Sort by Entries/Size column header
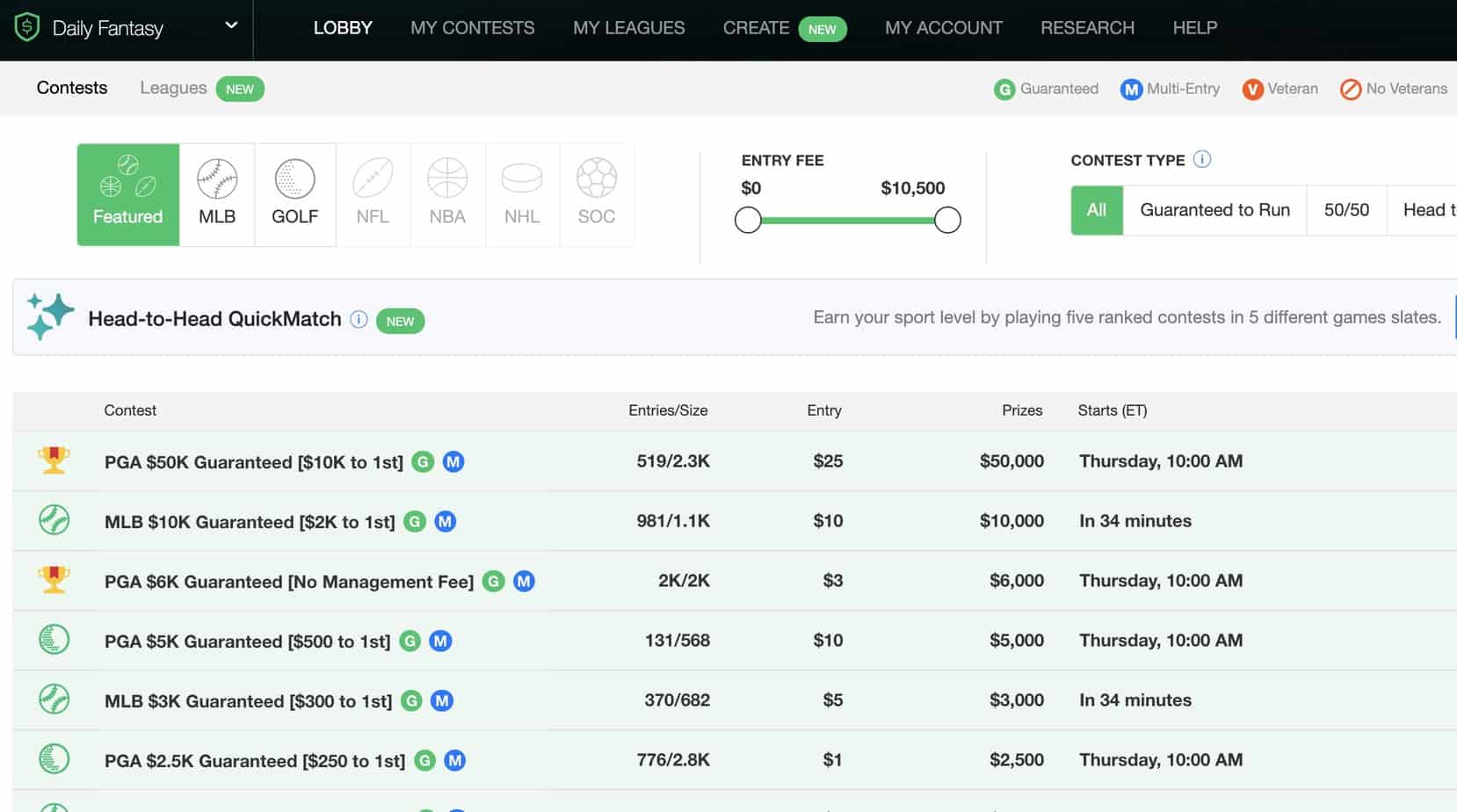Screen dimensions: 1457x812 point(668,410)
